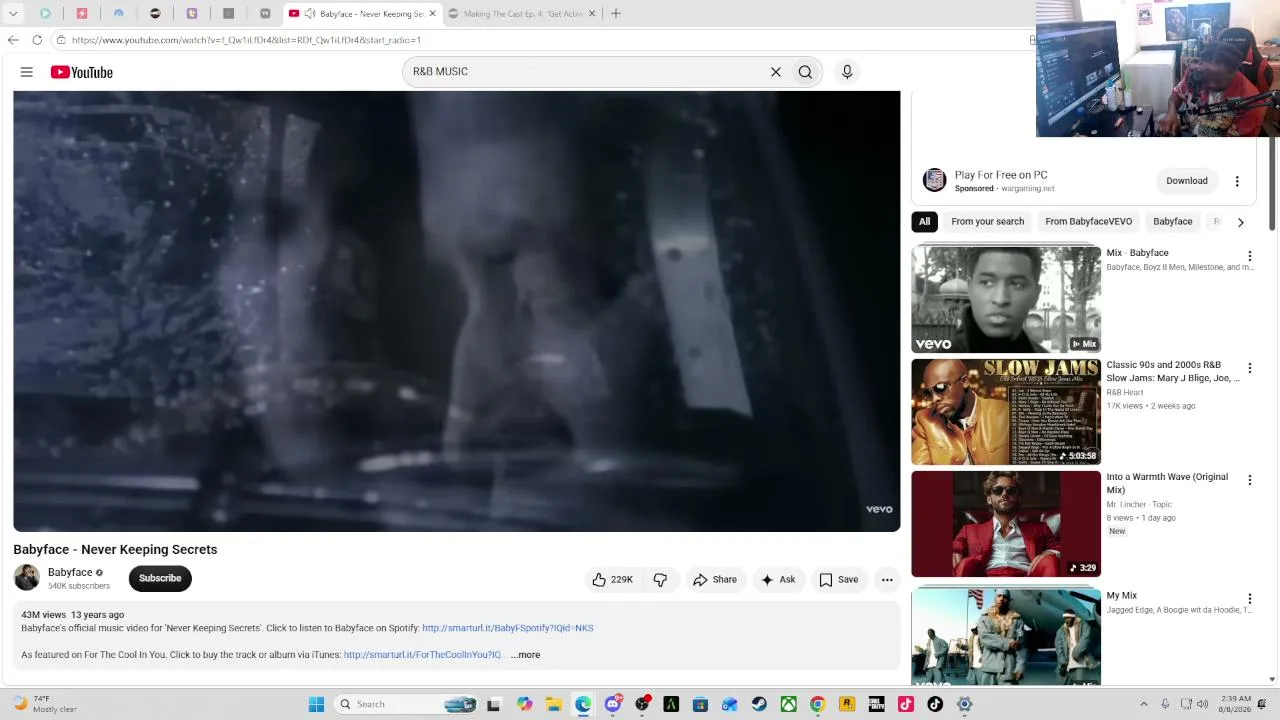
Task: Open Rockstar Games Launcher from taskbar
Action: (x=847, y=704)
